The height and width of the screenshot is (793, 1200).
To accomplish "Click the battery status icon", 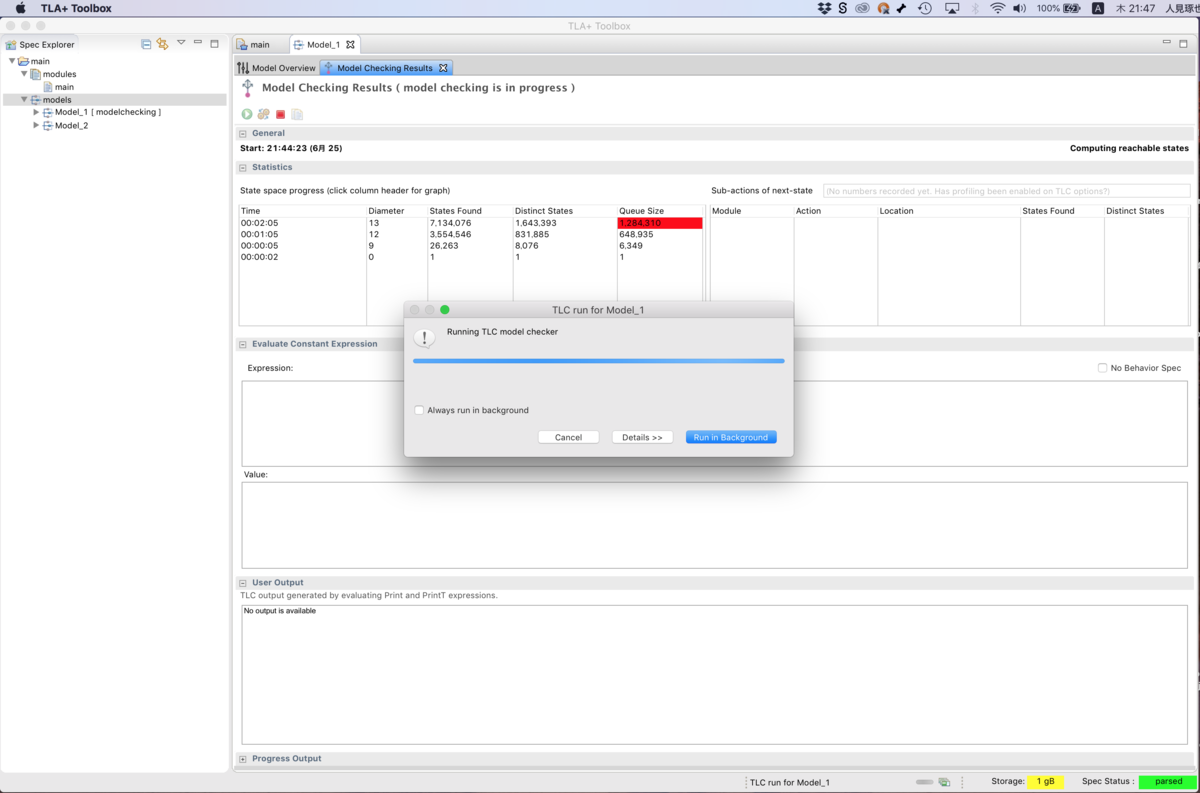I will (1072, 8).
